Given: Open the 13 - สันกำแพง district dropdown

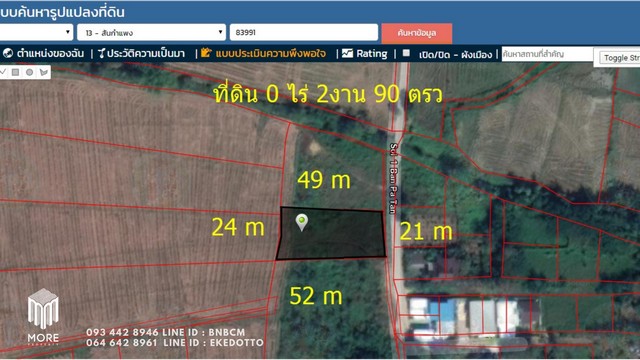Looking at the screenshot, I should tap(151, 32).
